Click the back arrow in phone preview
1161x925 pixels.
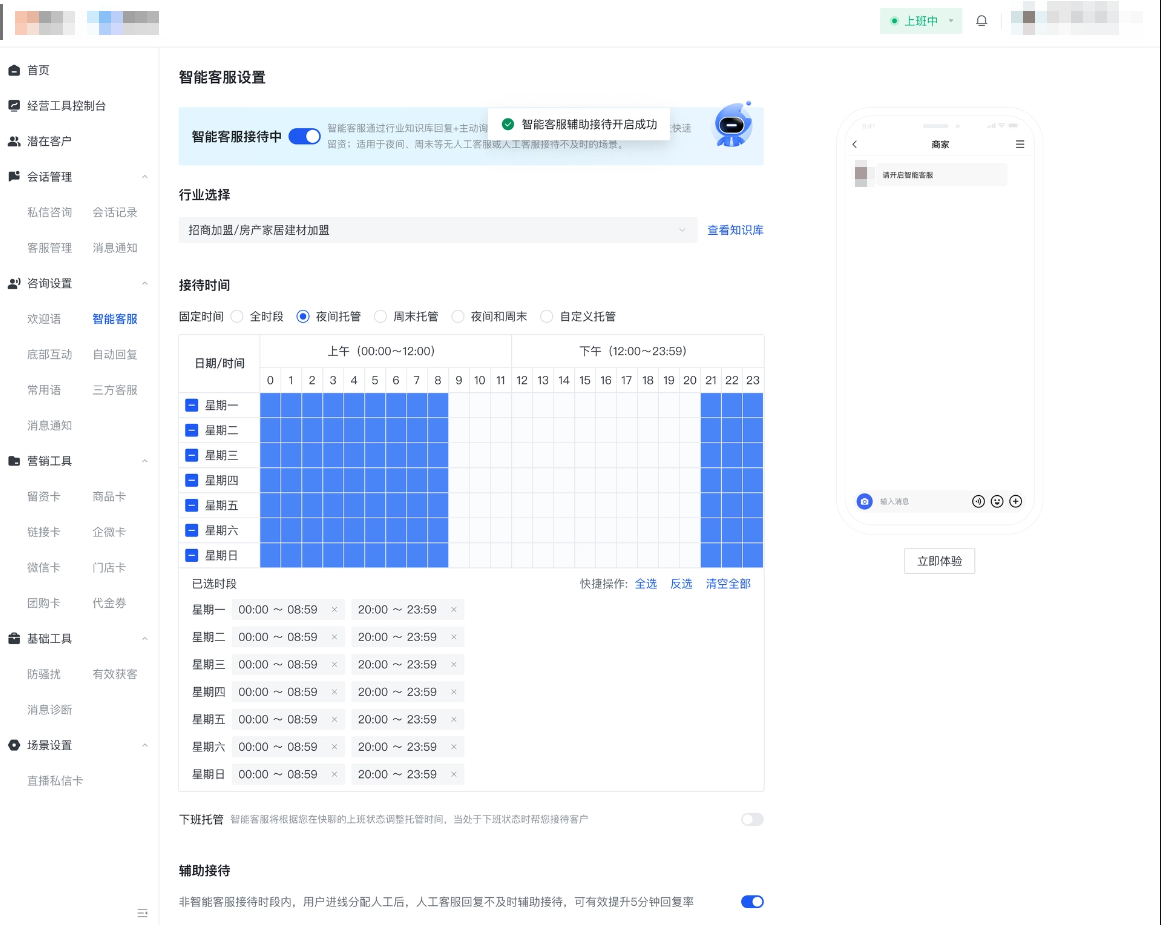[854, 144]
